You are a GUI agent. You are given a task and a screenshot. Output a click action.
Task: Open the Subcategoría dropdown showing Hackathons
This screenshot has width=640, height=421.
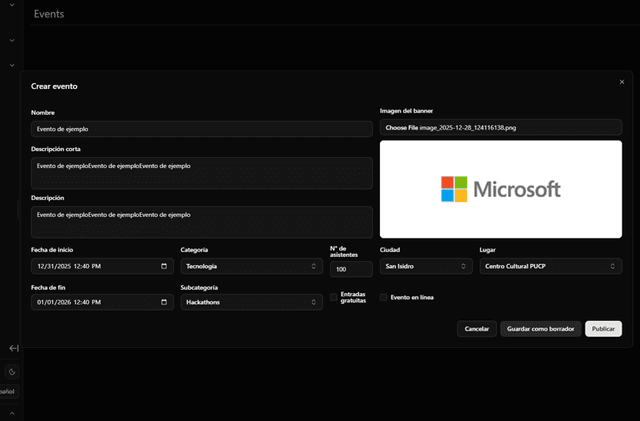(251, 302)
